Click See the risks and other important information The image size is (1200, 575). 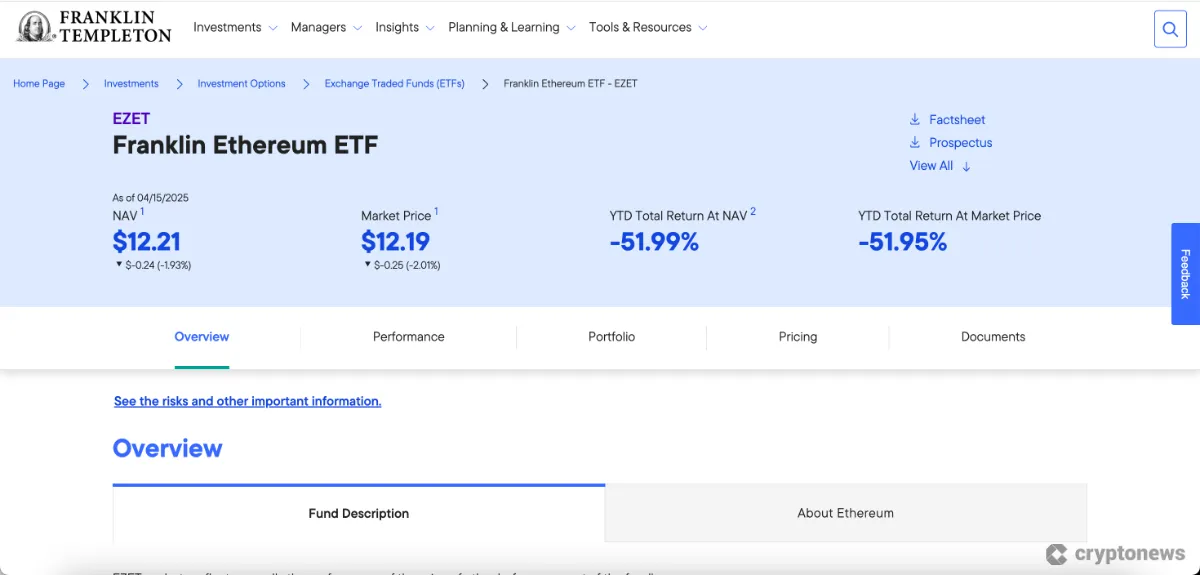(248, 401)
